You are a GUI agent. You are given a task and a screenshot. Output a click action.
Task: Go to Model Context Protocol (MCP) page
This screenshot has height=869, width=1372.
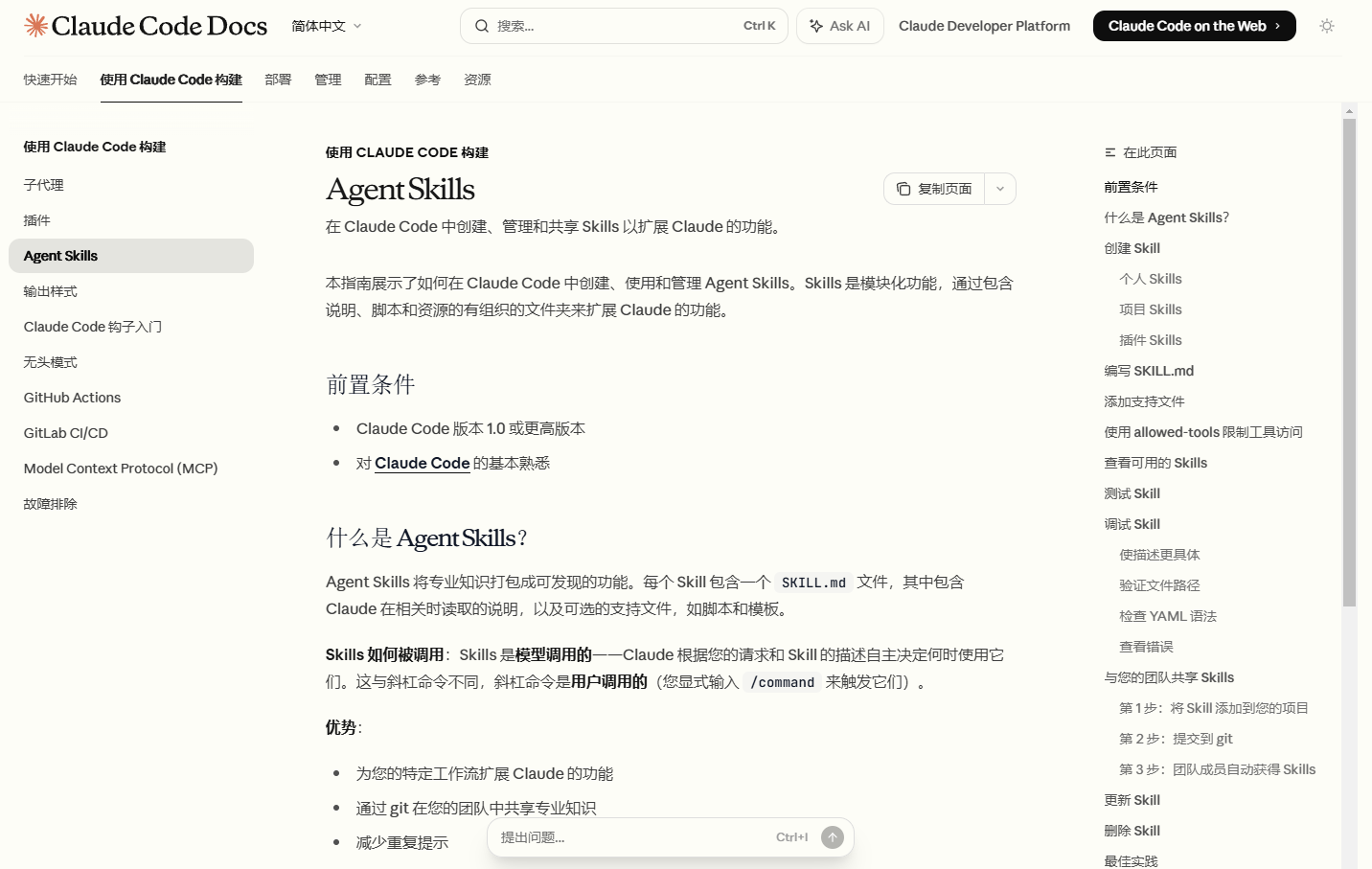[121, 469]
